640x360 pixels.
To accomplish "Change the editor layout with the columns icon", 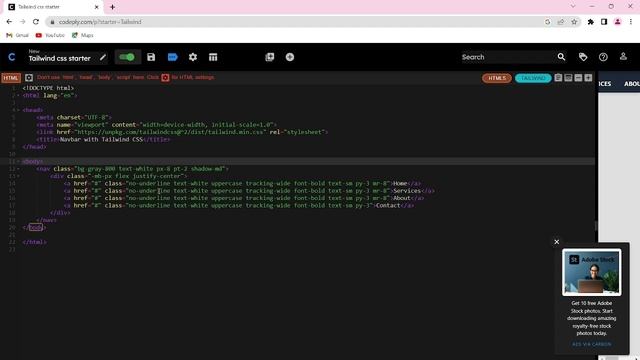I will tap(213, 57).
